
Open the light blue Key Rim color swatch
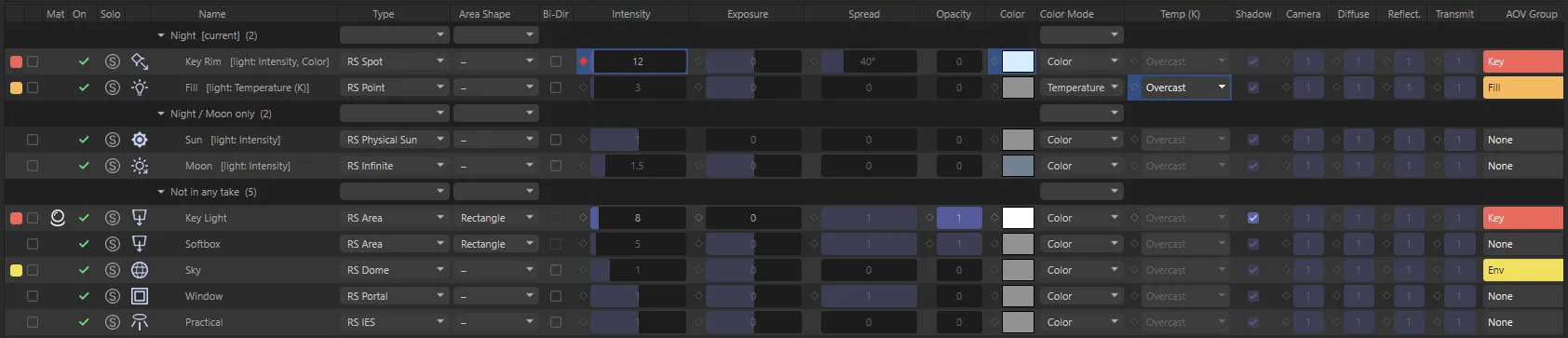tap(1018, 61)
